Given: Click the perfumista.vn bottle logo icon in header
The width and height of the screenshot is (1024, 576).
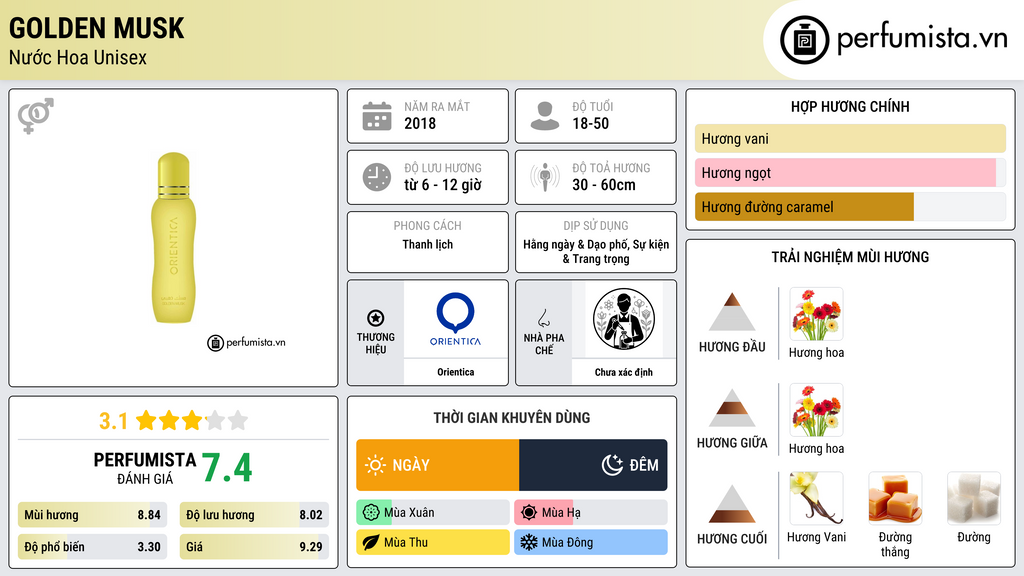Looking at the screenshot, I should point(805,40).
